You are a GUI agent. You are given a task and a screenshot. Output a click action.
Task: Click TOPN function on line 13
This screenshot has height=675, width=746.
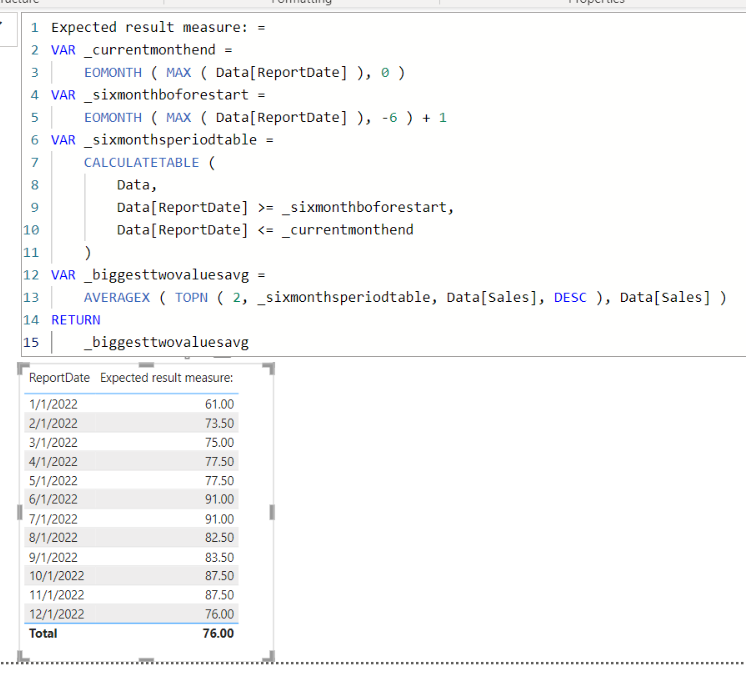click(191, 298)
